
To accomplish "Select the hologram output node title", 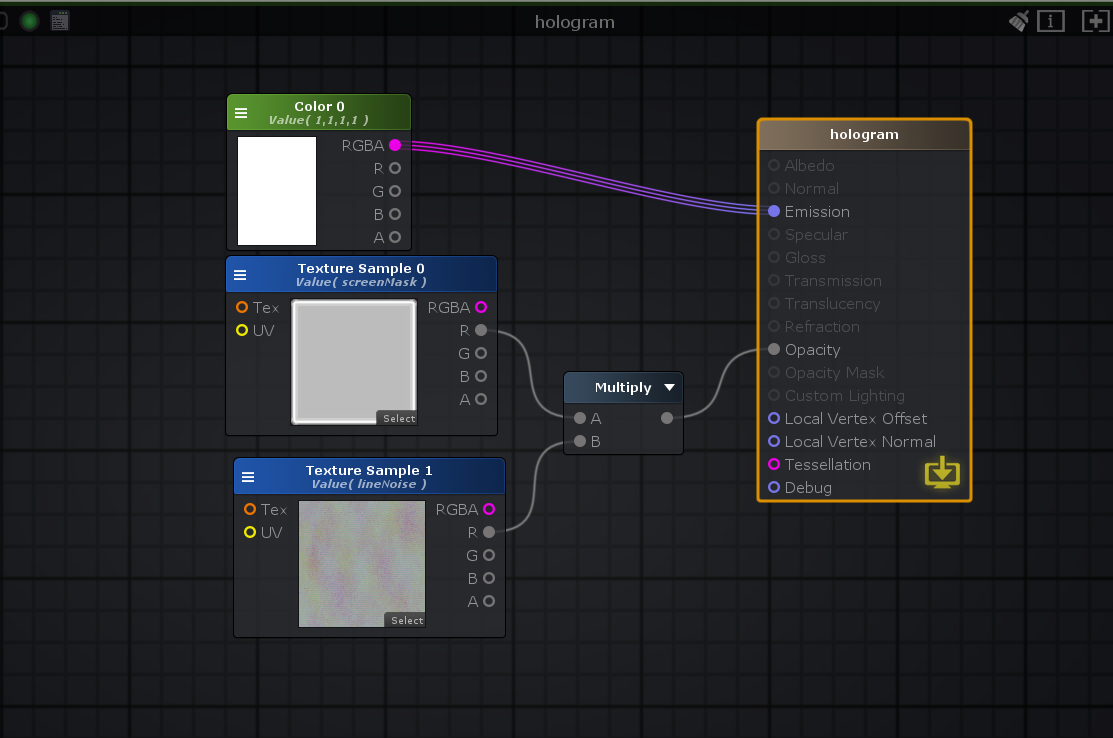I will pos(864,134).
